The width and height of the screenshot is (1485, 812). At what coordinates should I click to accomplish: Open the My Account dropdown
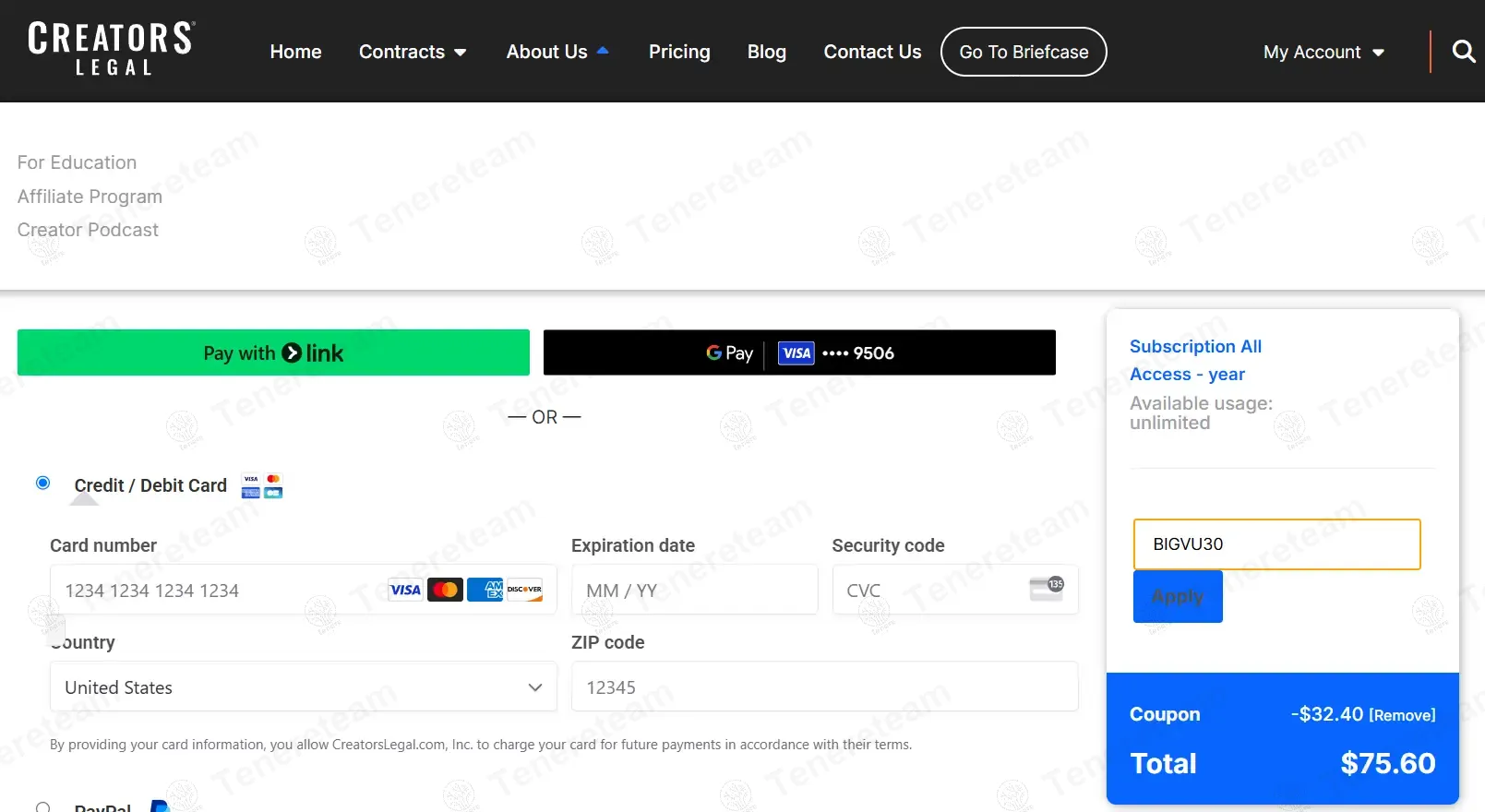(1323, 52)
